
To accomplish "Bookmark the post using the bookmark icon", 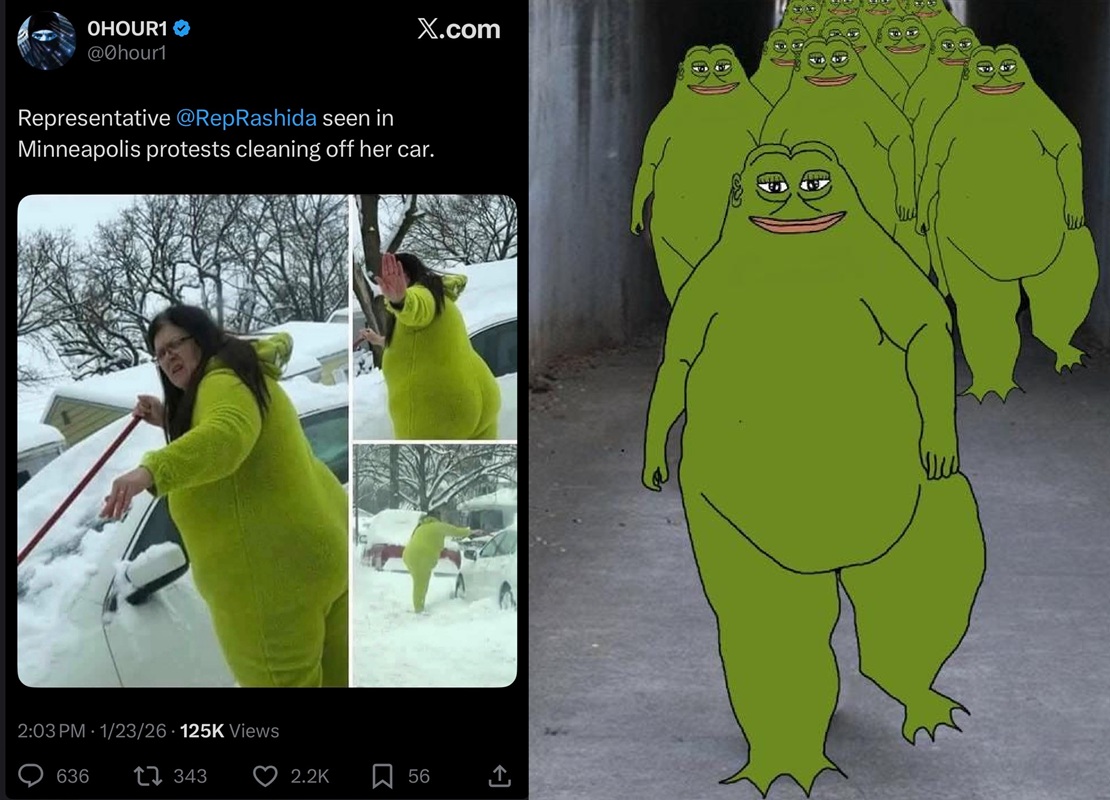I will (382, 776).
